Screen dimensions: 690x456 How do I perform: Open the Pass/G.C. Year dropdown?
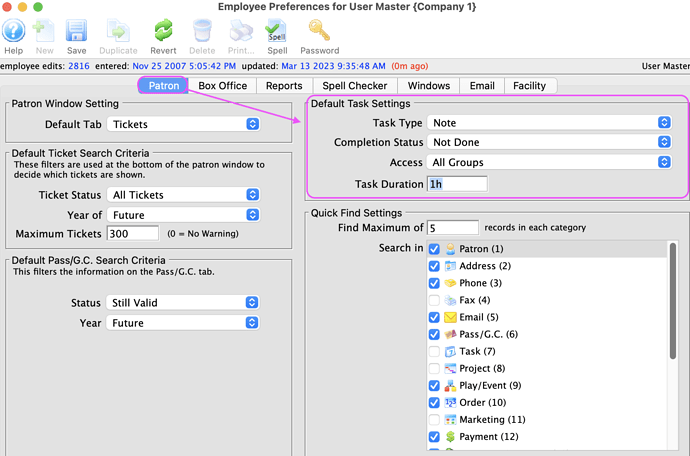(183, 323)
